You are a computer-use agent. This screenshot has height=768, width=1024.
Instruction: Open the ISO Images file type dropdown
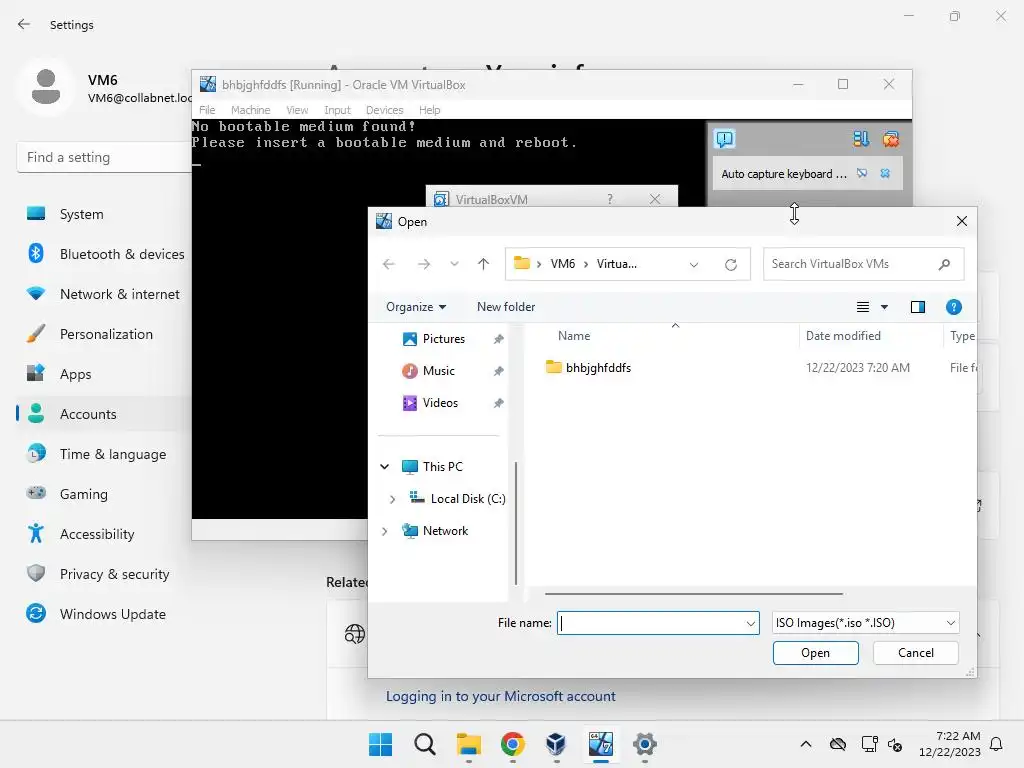tap(865, 623)
